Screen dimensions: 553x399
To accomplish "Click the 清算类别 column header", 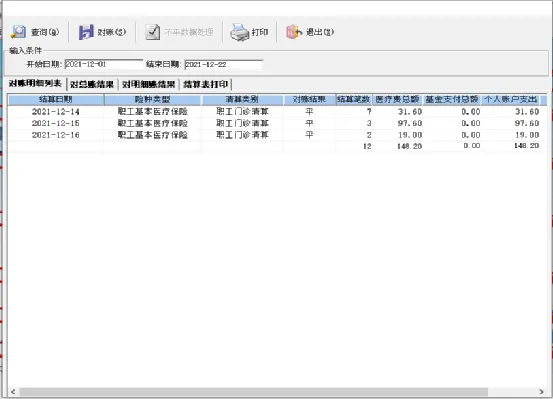I will [x=242, y=99].
